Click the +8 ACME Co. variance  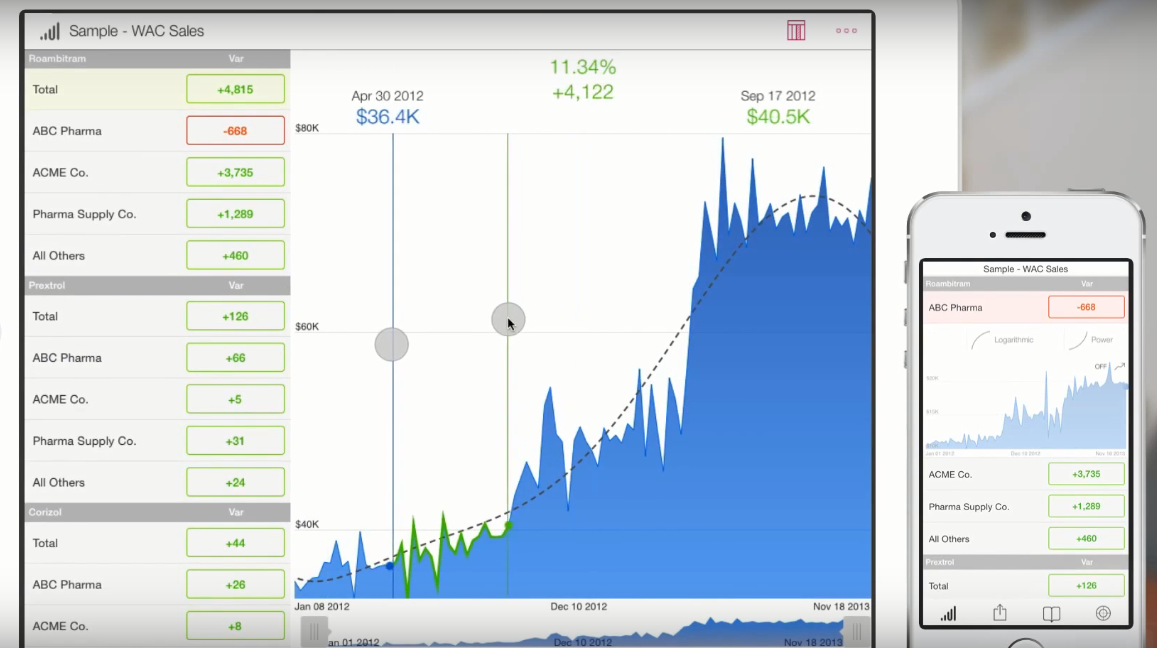pyautogui.click(x=235, y=626)
